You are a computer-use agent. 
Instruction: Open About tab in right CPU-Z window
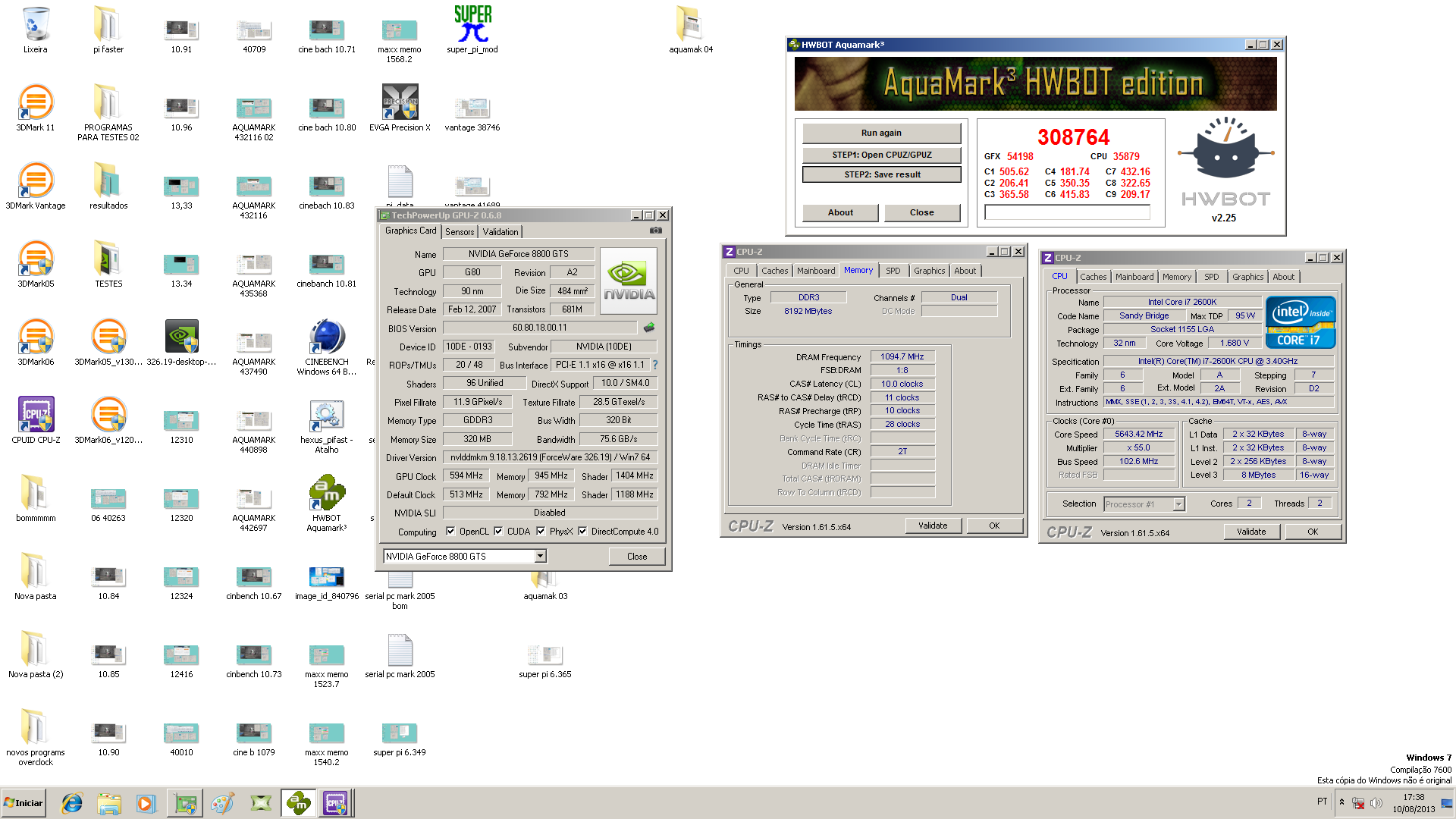click(x=1283, y=277)
